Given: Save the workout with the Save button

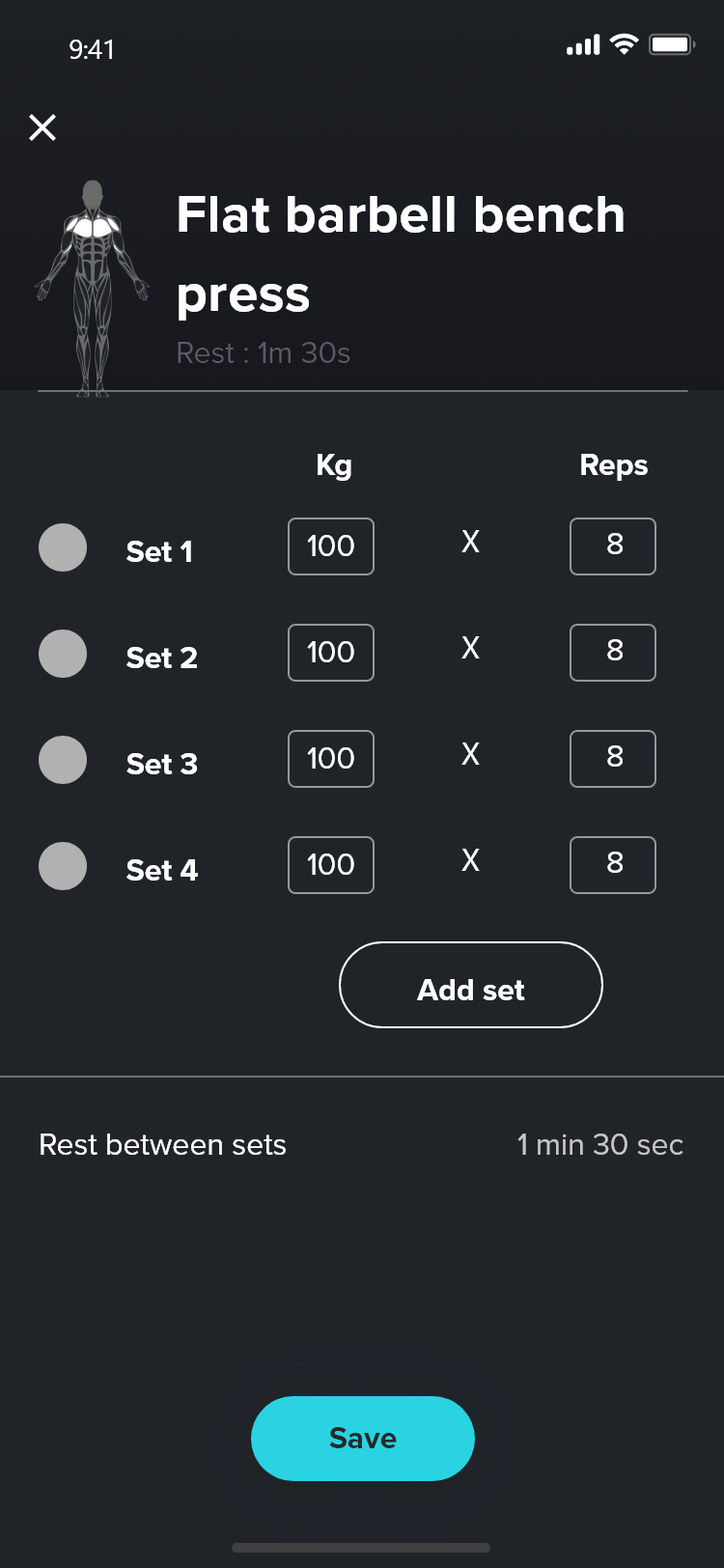Looking at the screenshot, I should [x=363, y=1439].
